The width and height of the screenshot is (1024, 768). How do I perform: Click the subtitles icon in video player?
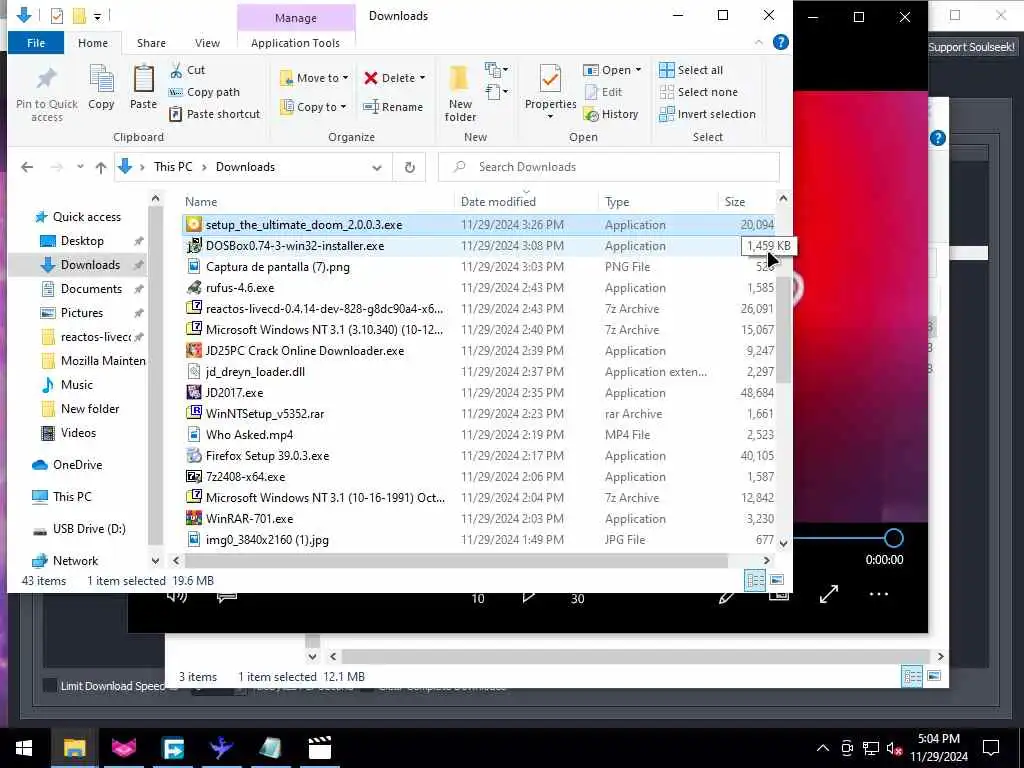tap(227, 597)
